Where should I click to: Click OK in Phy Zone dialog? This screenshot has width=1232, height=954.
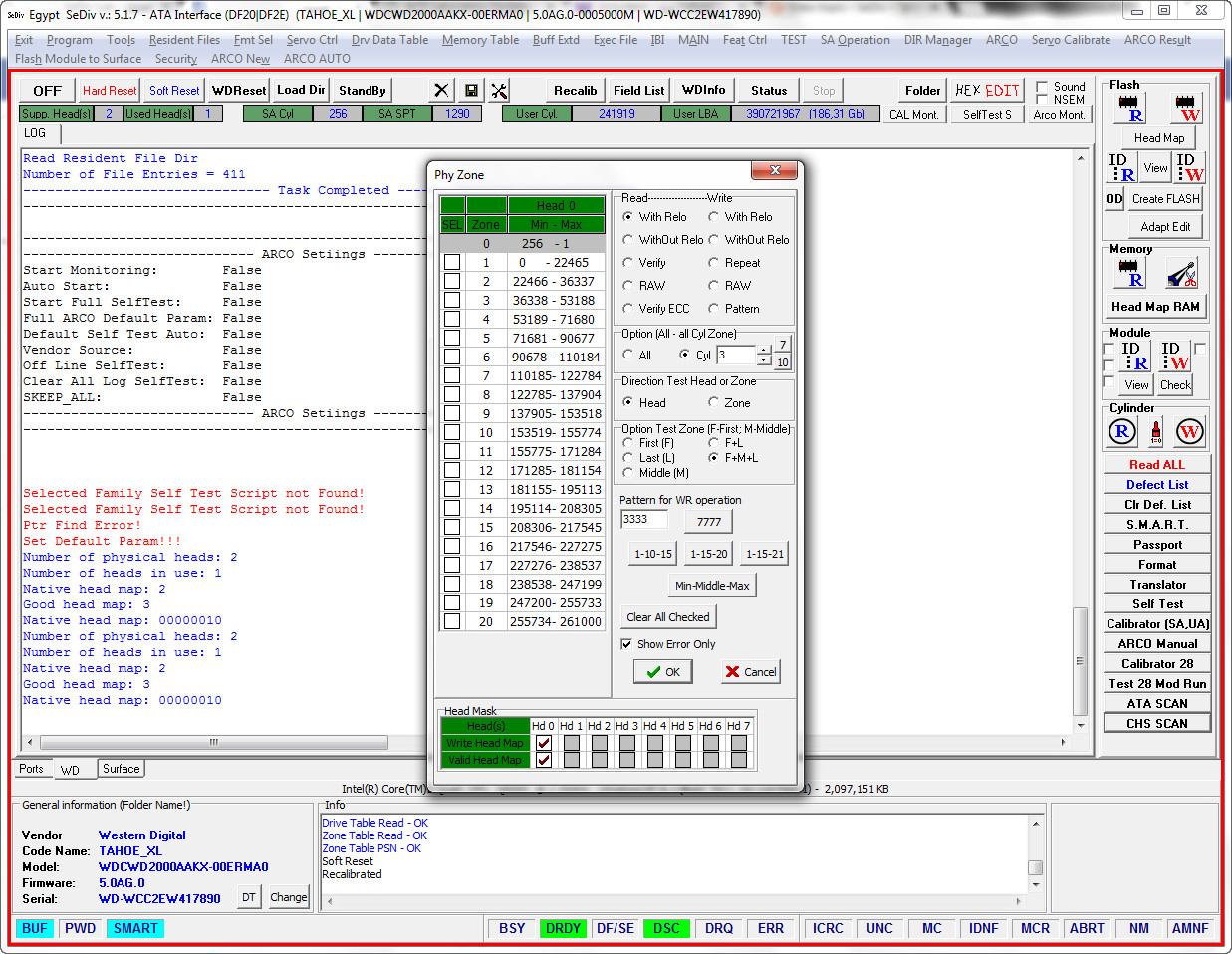click(663, 672)
